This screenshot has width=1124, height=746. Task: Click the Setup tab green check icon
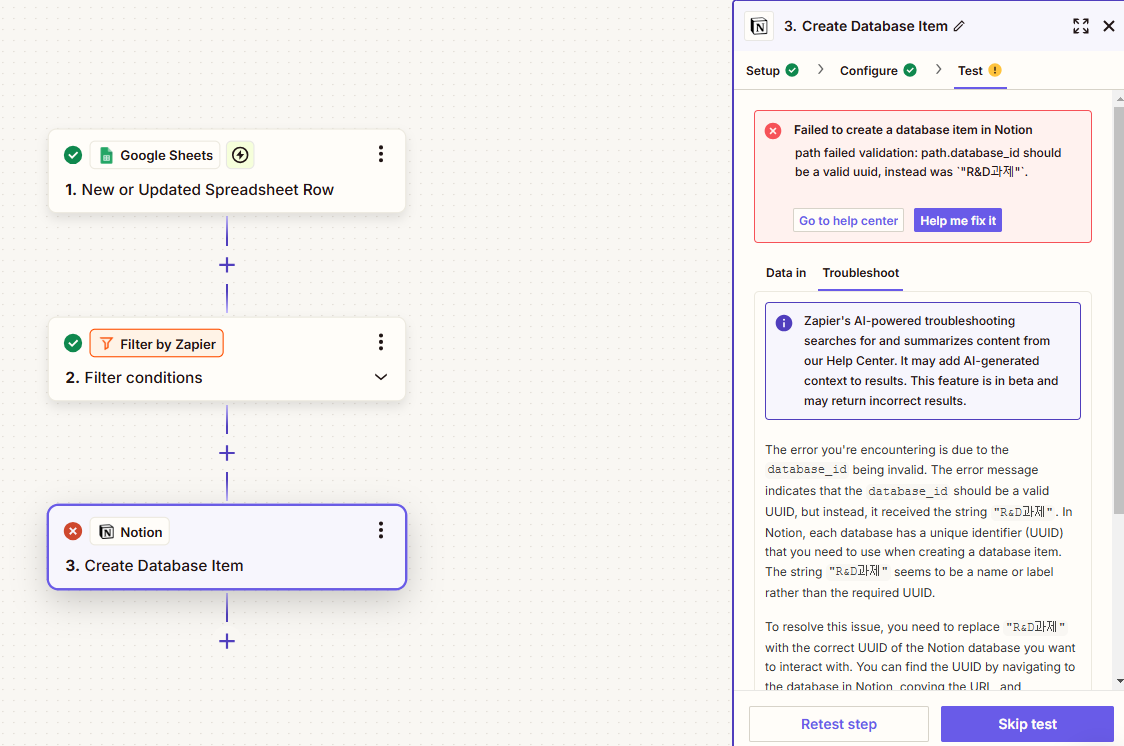click(792, 70)
